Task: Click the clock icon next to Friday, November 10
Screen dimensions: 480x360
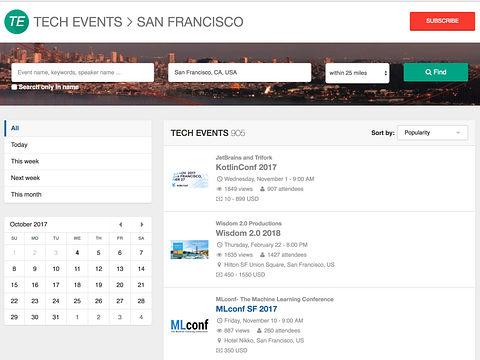Action: (x=219, y=321)
